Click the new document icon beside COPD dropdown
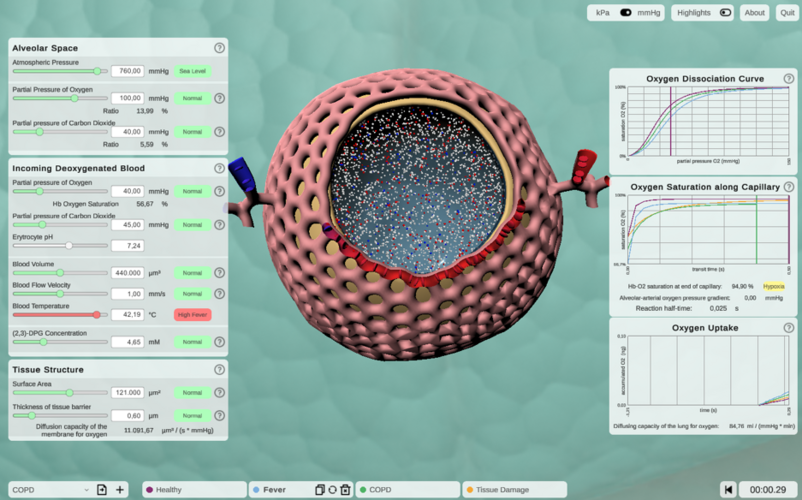This screenshot has height=500, width=802. pos(102,490)
